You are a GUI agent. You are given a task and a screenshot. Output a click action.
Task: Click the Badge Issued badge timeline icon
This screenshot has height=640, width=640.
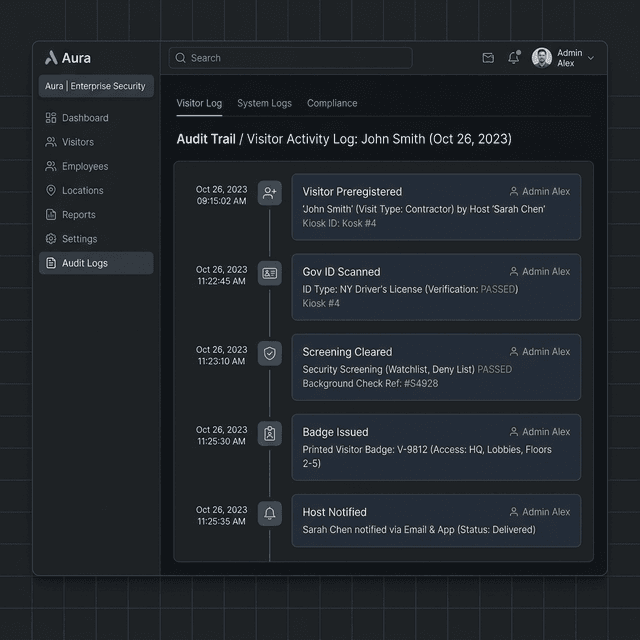click(269, 433)
